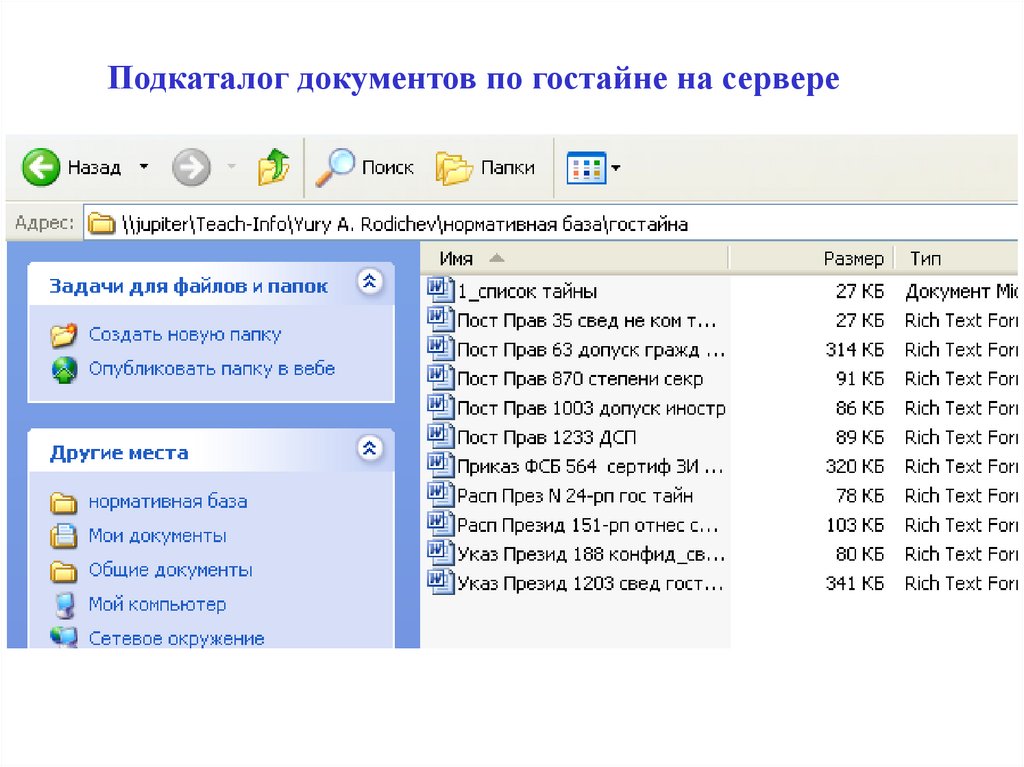Open Поиск search magnifier
This screenshot has height=767, width=1024.
coord(364,168)
